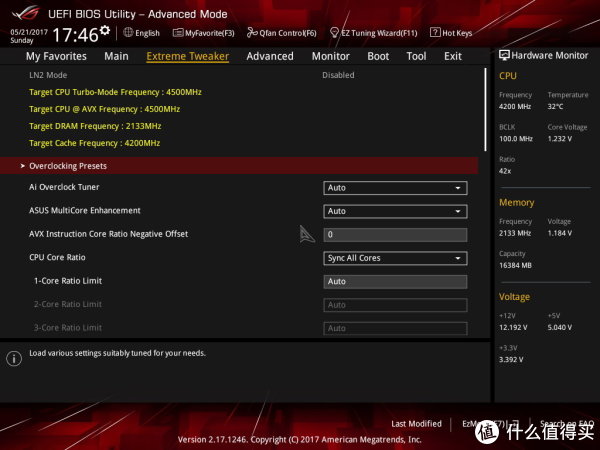This screenshot has height=450, width=600.
Task: Click the Hardware Monitor screen icon
Action: coord(504,55)
